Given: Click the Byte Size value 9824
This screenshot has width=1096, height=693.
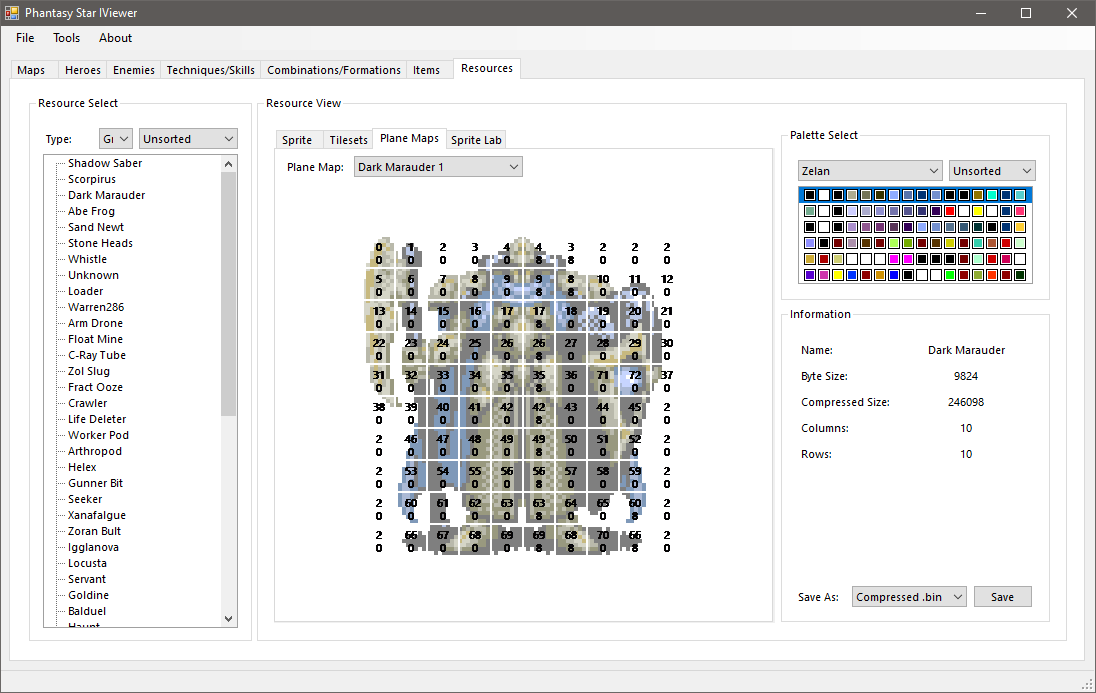Looking at the screenshot, I should (x=966, y=376).
